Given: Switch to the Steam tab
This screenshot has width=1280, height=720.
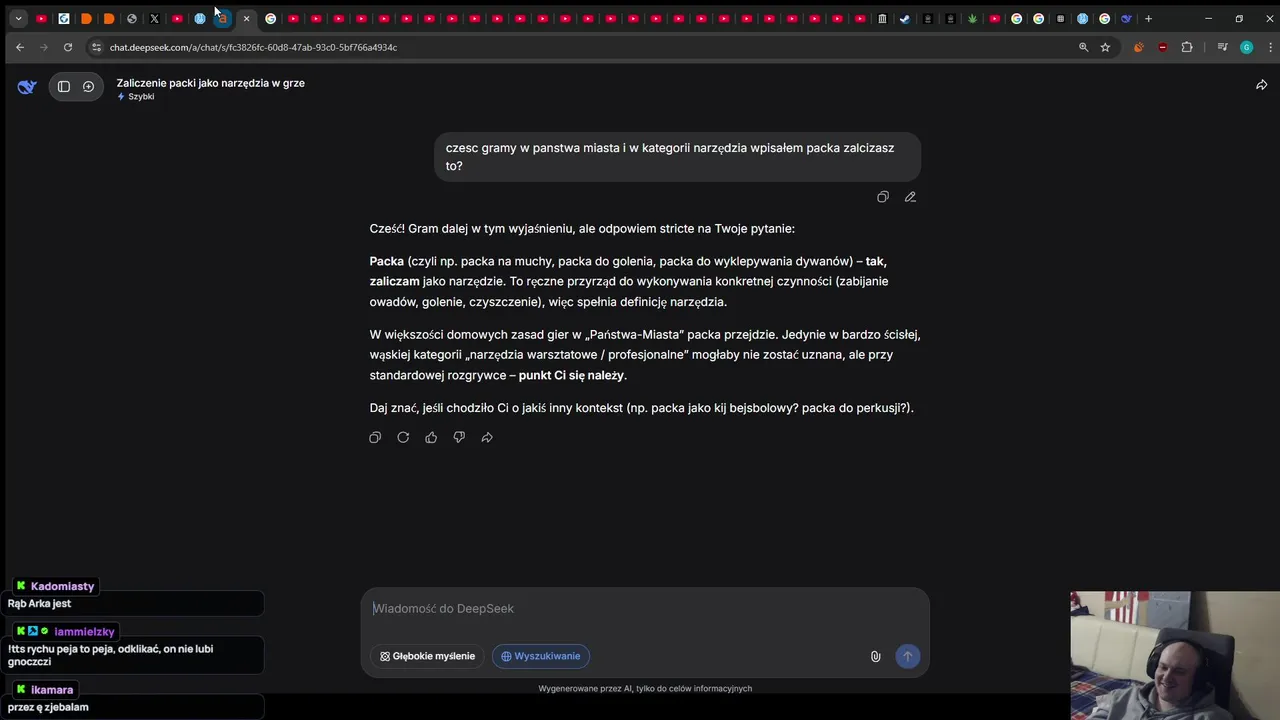Looking at the screenshot, I should pos(905,18).
